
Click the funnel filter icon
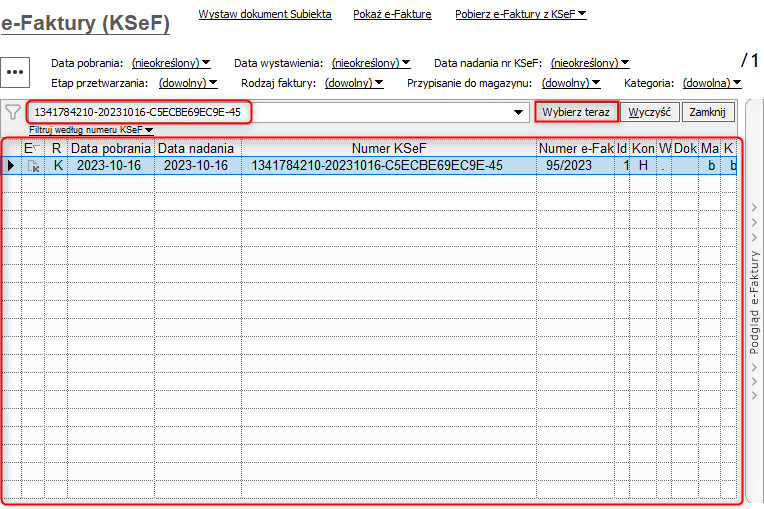coord(13,113)
